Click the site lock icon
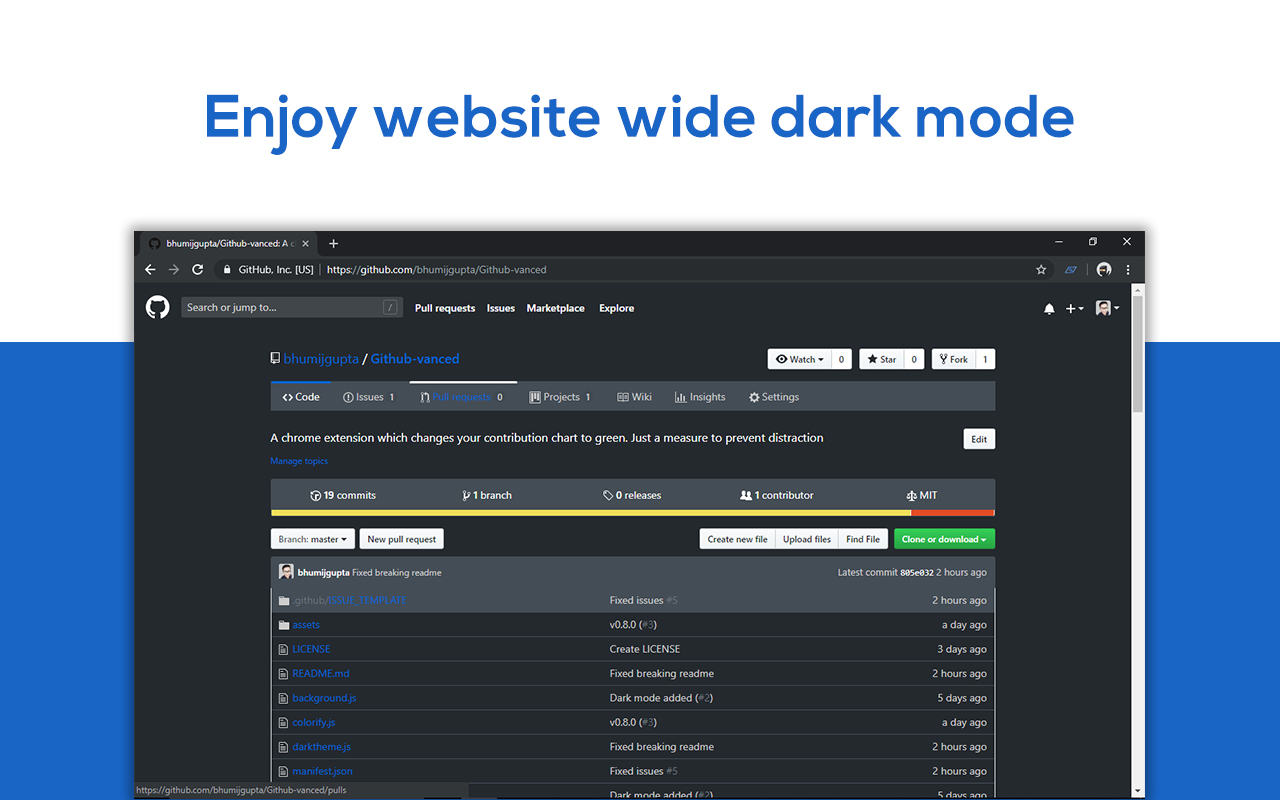Viewport: 1280px width, 800px height. tap(228, 269)
